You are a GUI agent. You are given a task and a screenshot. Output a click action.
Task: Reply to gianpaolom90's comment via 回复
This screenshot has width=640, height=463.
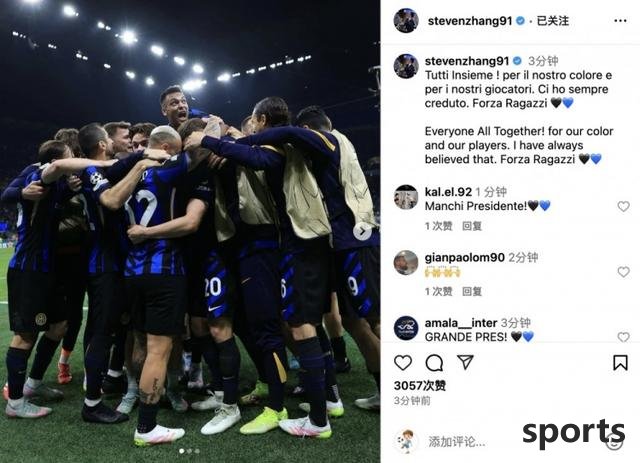pyautogui.click(x=472, y=292)
